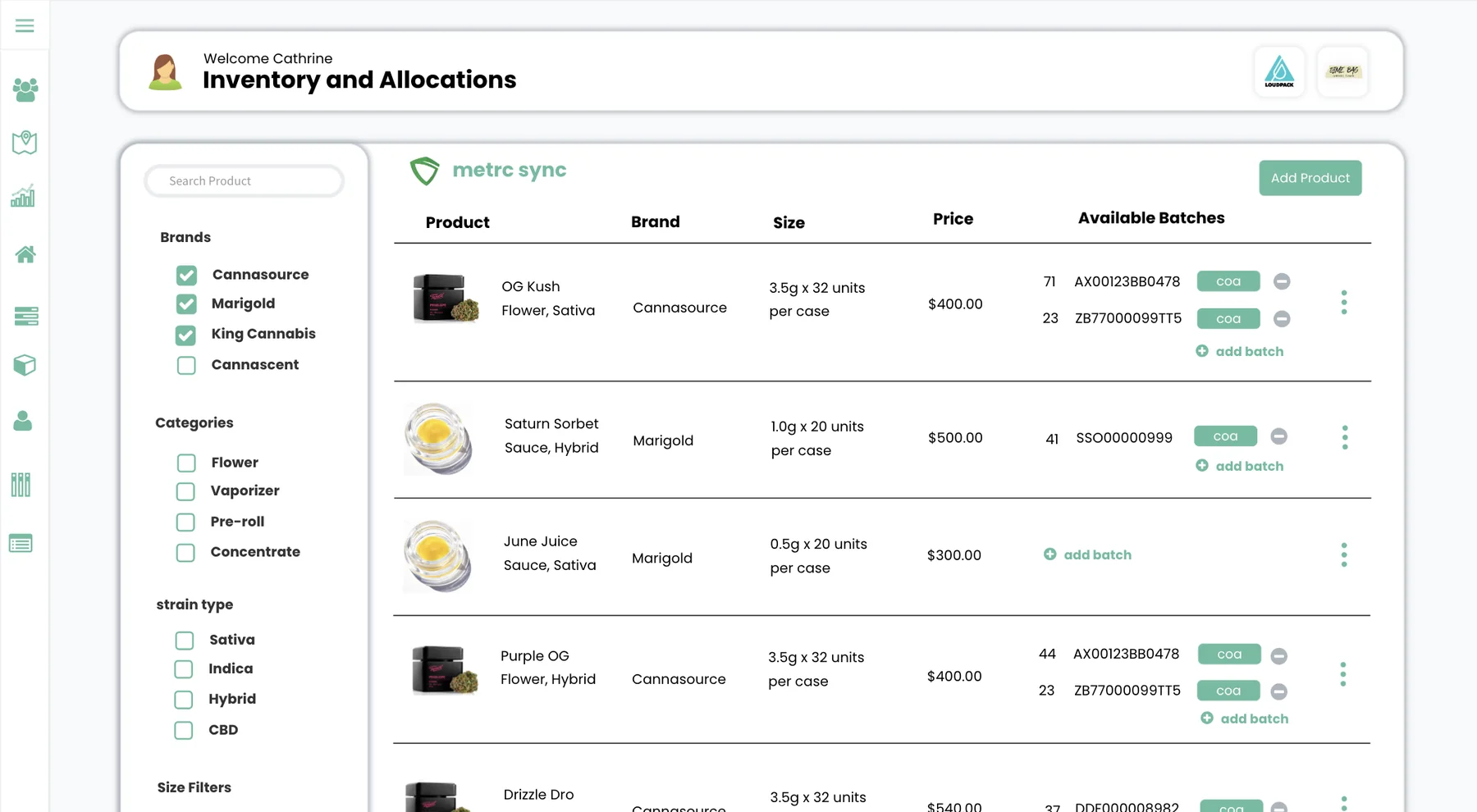The image size is (1477, 812).
Task: Remove batch ZB77000099TT5 from Purple OG
Action: (1278, 691)
